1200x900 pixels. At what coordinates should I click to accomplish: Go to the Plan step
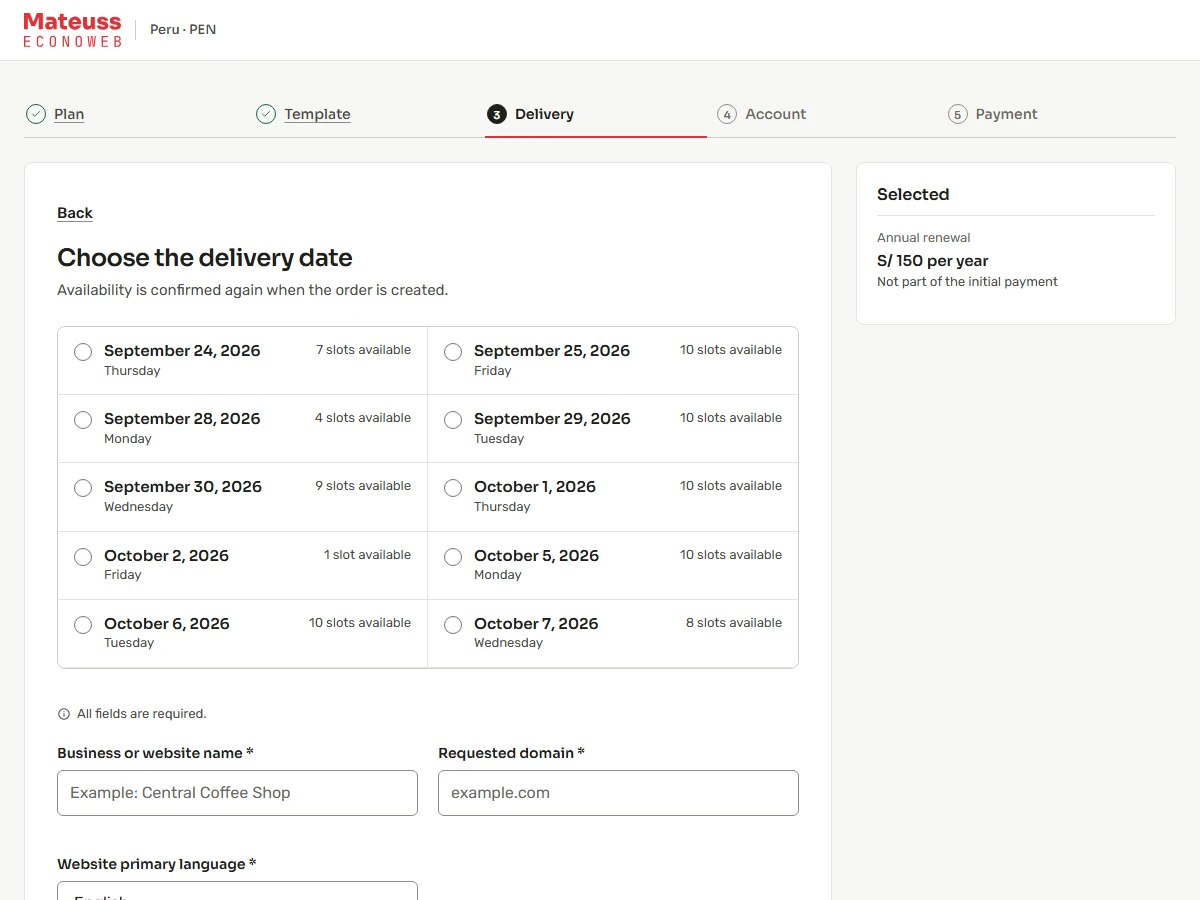click(x=69, y=114)
